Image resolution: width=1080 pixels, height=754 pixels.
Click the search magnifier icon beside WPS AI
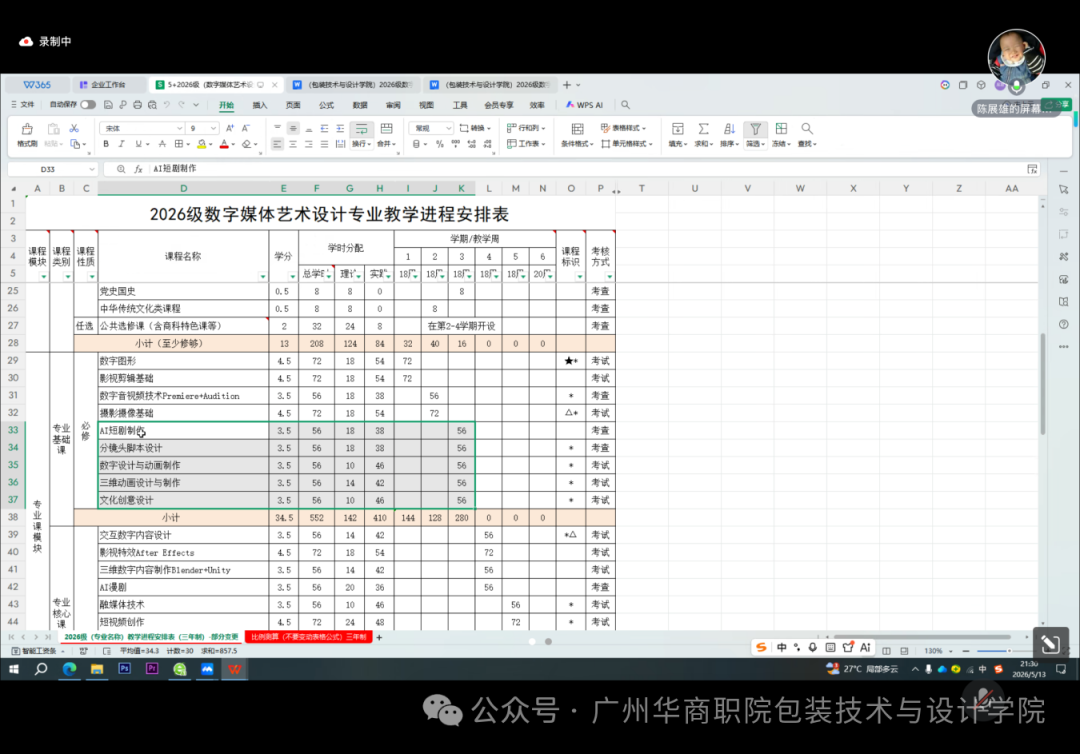(625, 105)
